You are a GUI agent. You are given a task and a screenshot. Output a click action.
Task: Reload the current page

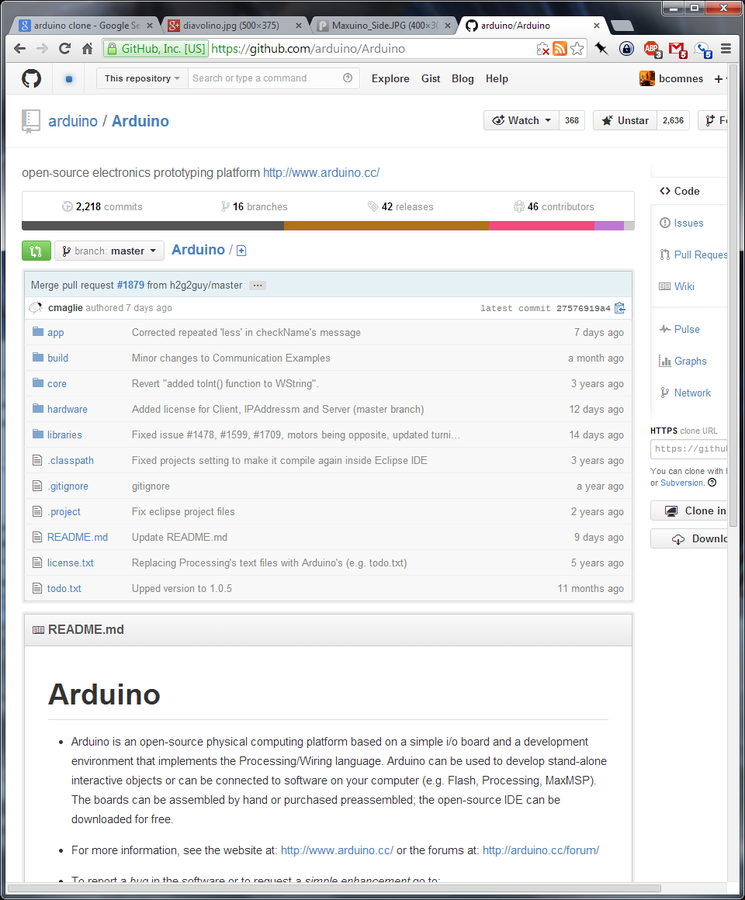coord(65,49)
